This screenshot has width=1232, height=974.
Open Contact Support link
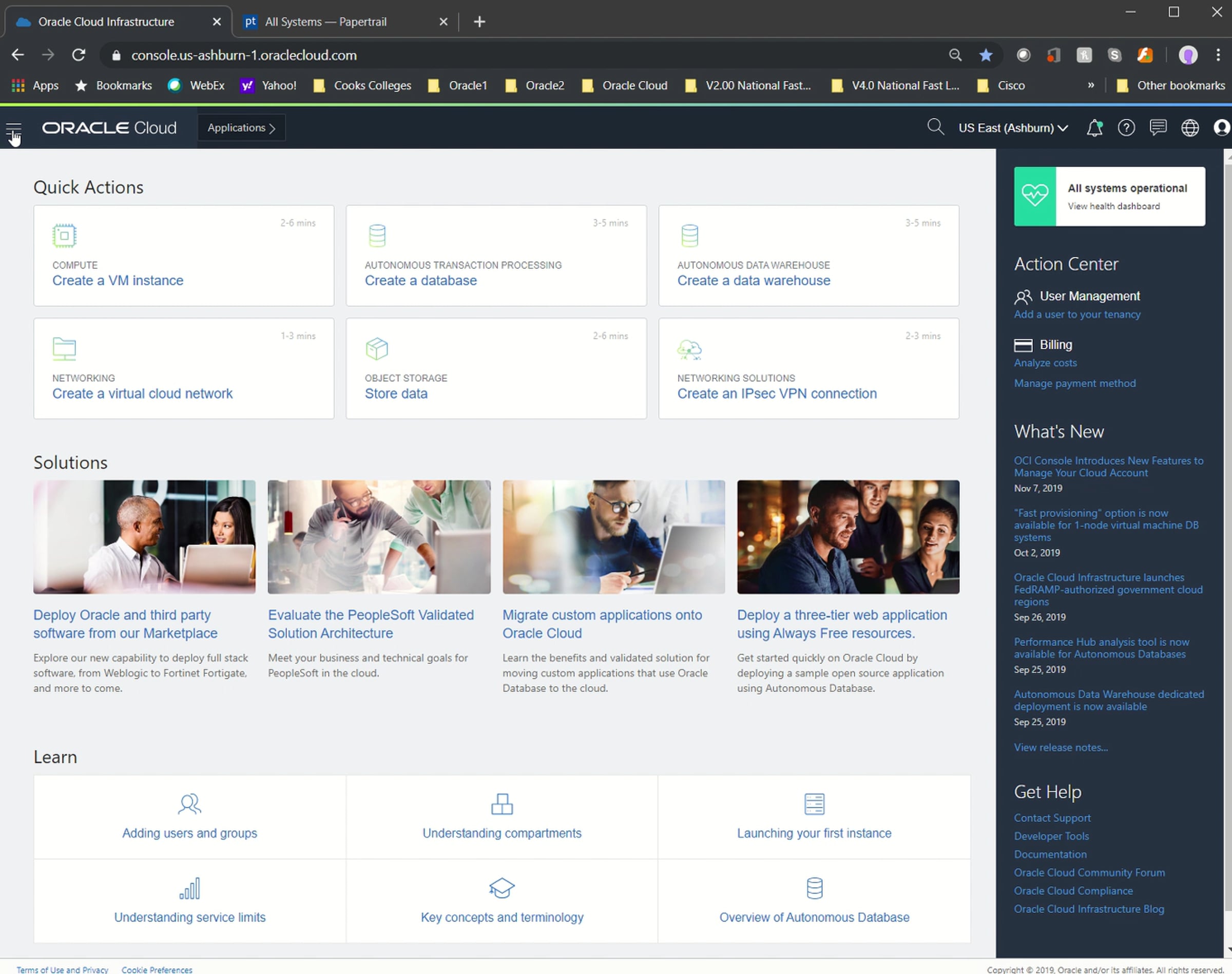pyautogui.click(x=1052, y=819)
